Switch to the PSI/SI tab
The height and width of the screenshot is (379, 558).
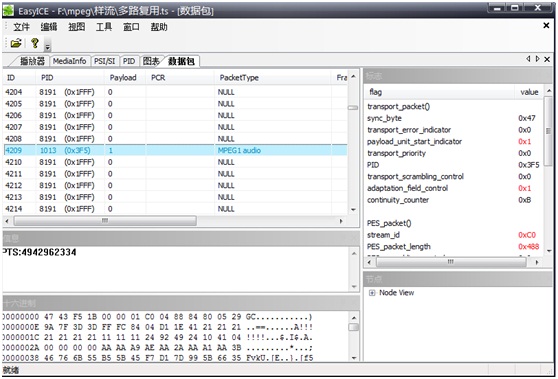click(105, 61)
